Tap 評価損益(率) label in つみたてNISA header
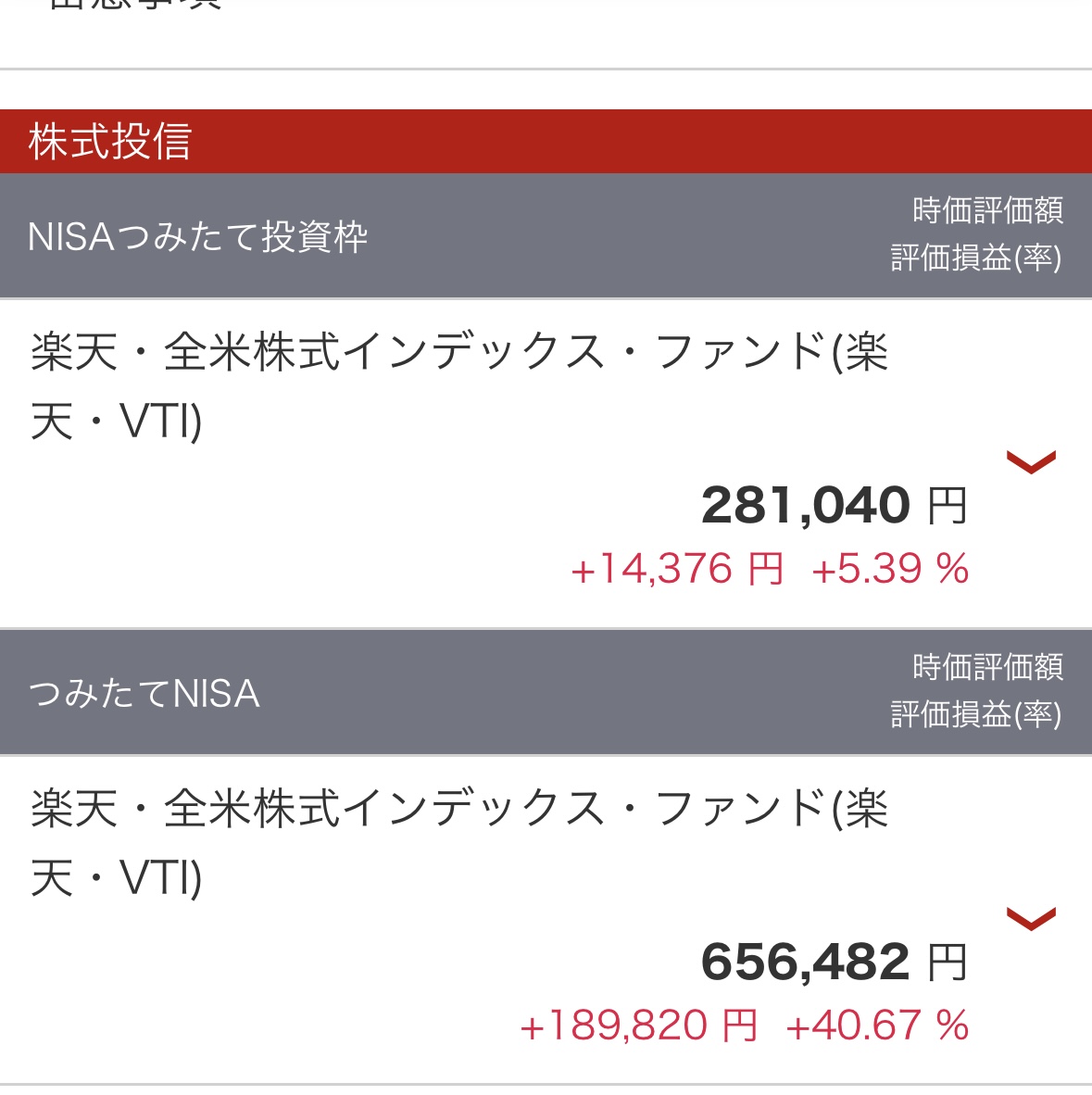The width and height of the screenshot is (1092, 1095). 976,714
